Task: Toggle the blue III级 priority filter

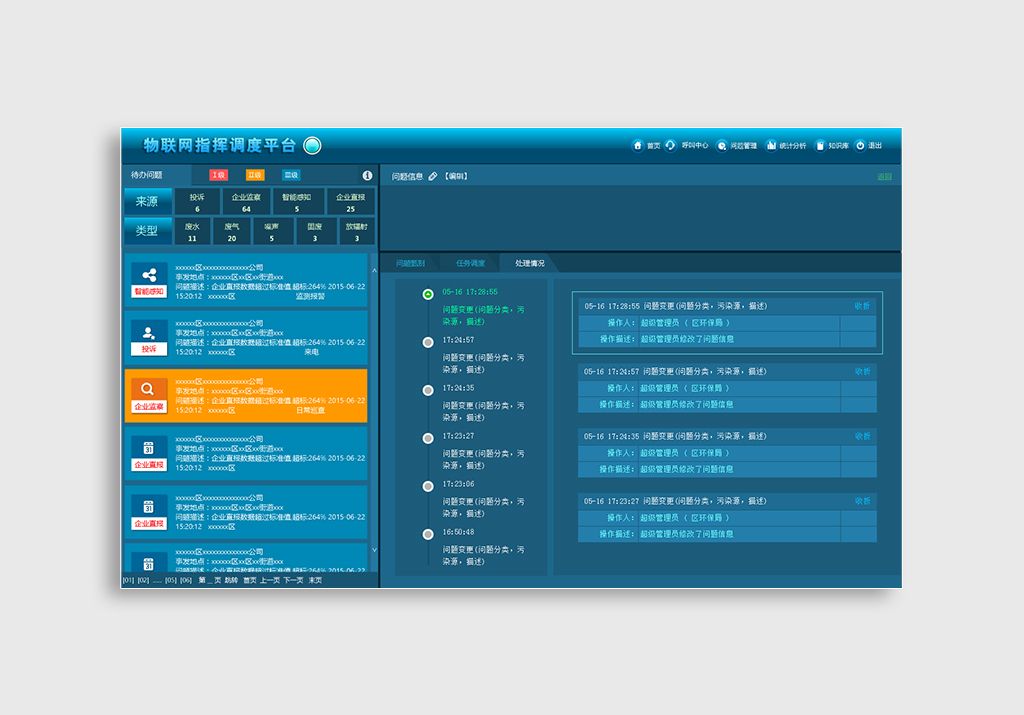Action: tap(291, 175)
